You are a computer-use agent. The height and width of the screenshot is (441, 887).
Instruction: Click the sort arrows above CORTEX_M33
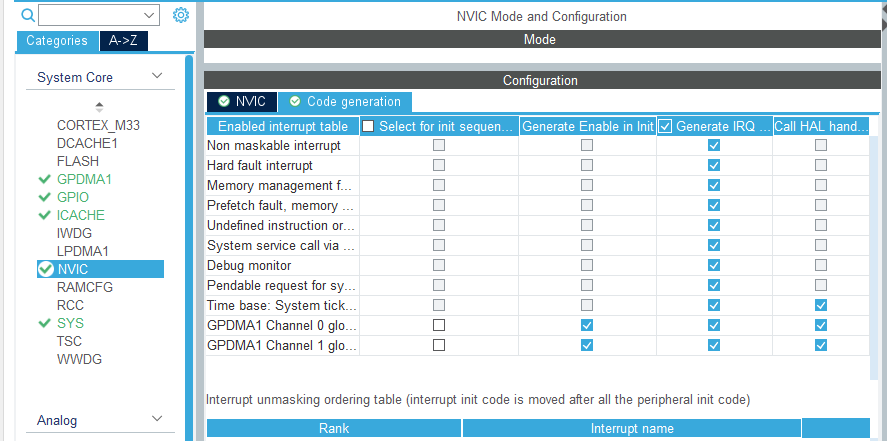pos(99,106)
